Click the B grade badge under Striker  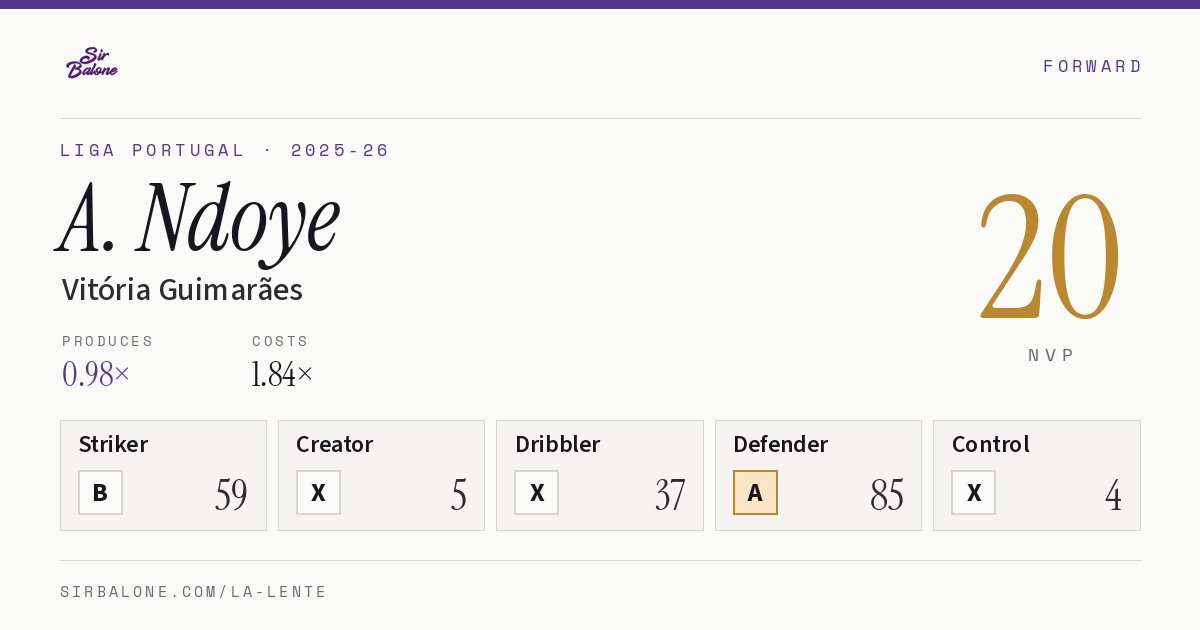pos(100,492)
